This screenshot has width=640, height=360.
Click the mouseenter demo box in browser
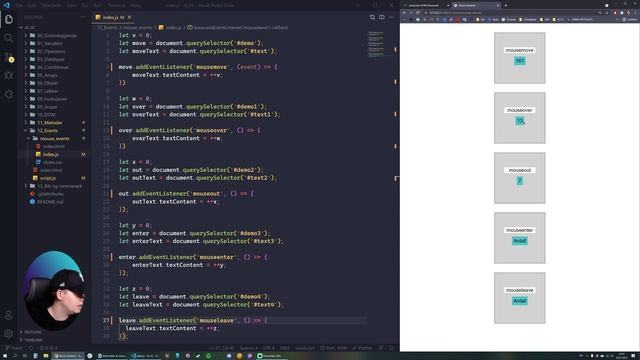[520, 238]
